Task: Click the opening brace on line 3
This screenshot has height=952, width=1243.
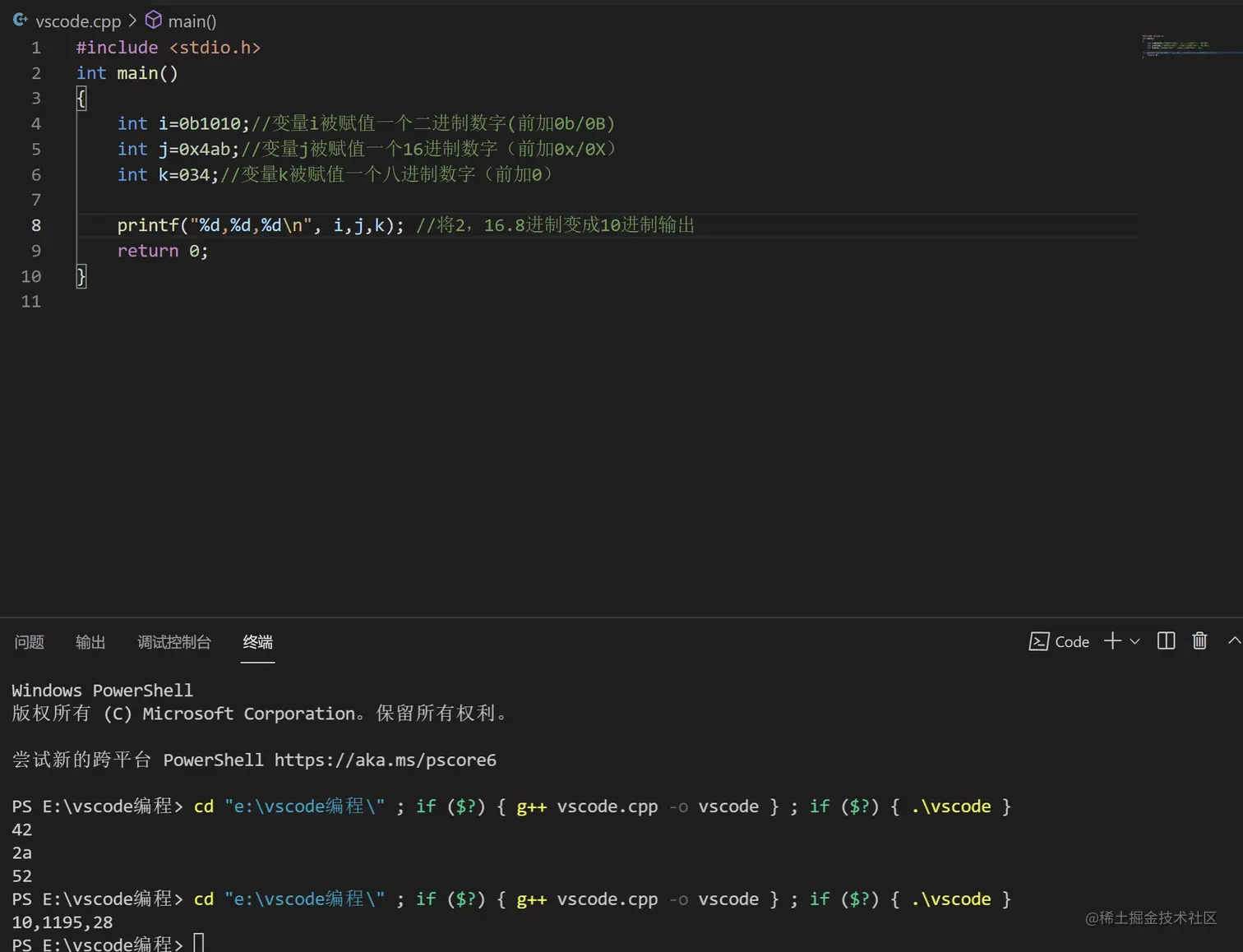Action: coord(81,99)
